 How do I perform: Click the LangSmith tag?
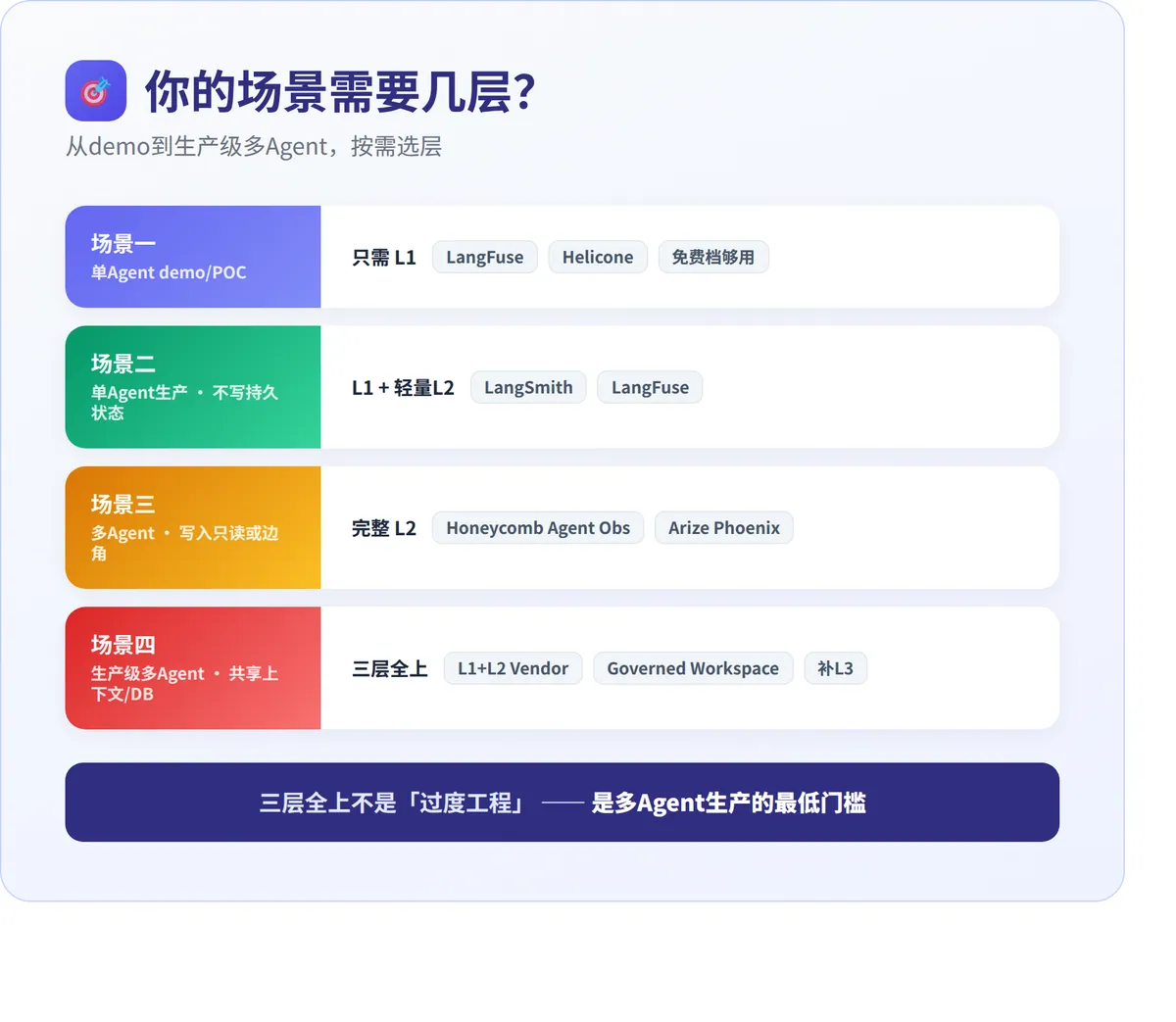528,387
